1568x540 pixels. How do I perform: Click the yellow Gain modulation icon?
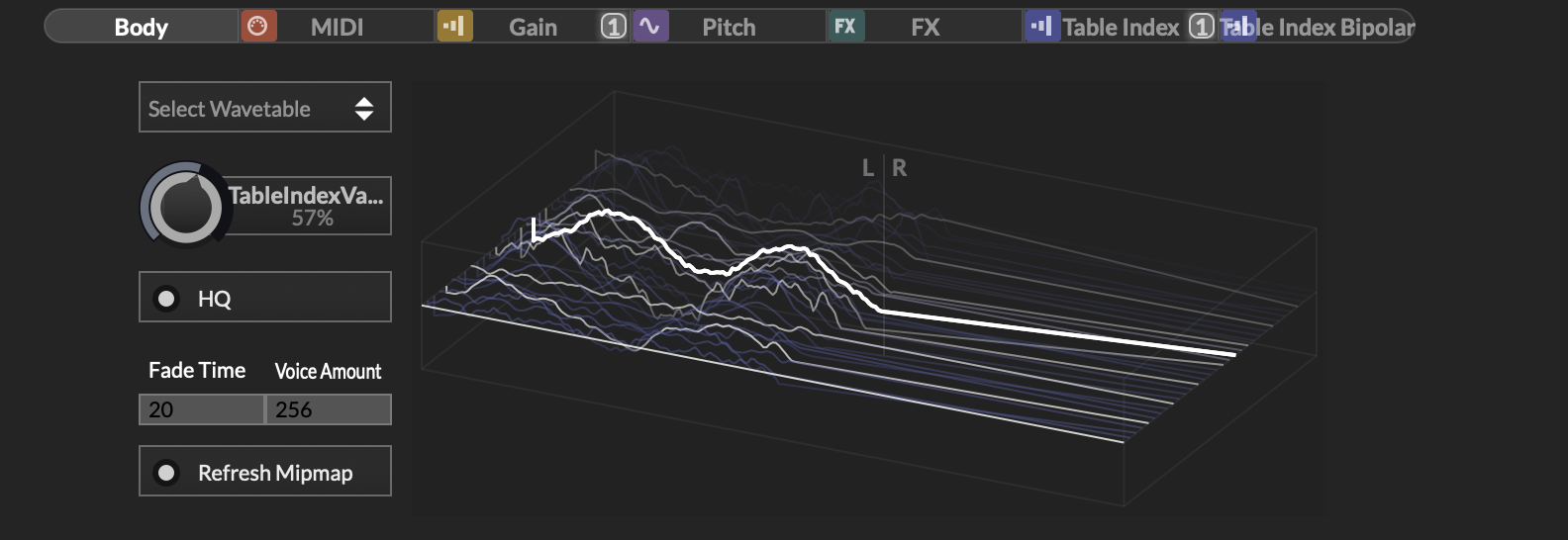coord(454,27)
